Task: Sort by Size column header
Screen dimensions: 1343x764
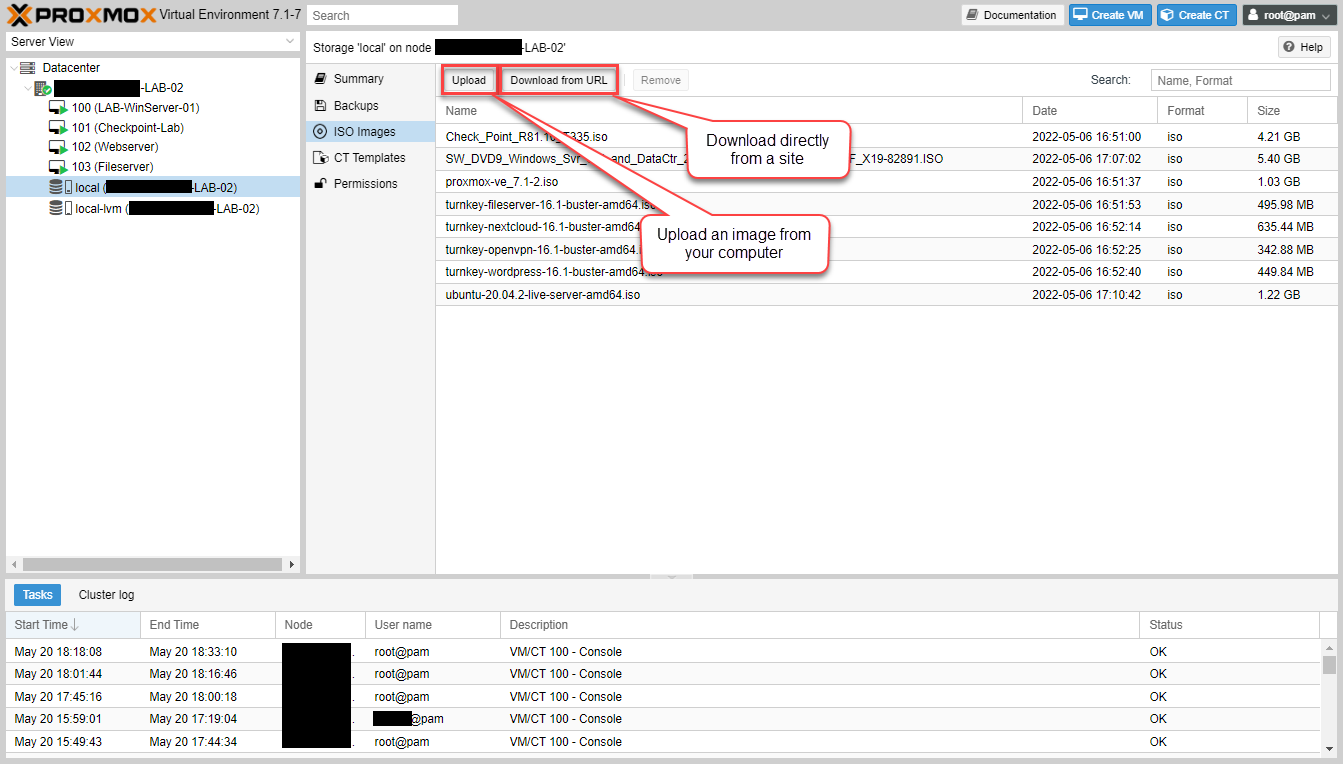Action: pyautogui.click(x=1292, y=110)
